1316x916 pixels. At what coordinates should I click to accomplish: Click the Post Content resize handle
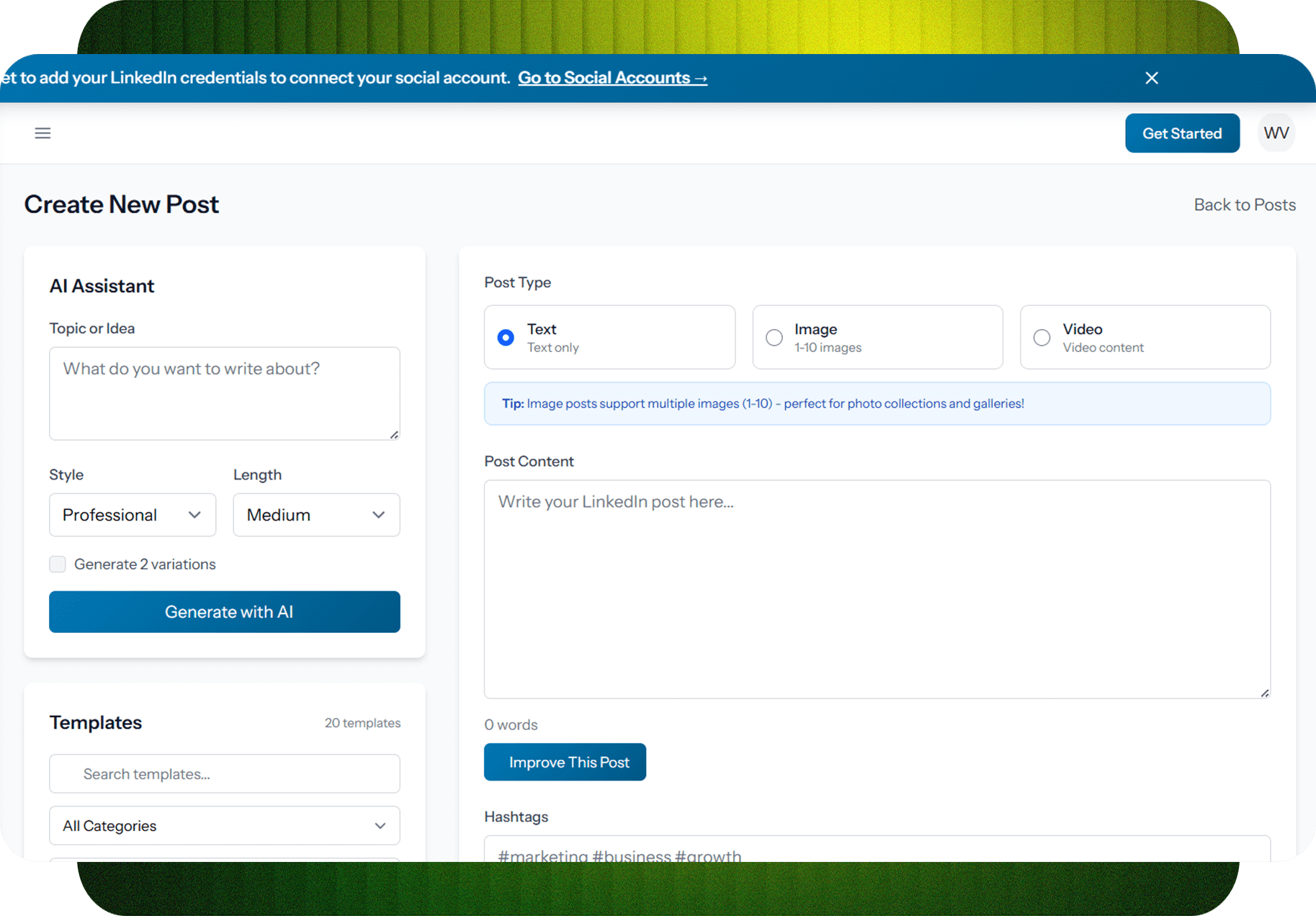1264,693
